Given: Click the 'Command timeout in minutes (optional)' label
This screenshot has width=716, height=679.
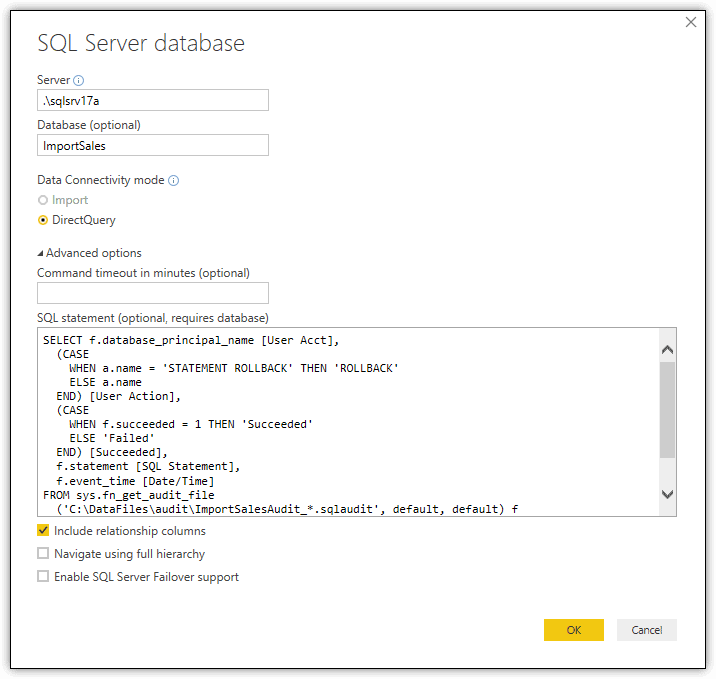Looking at the screenshot, I should click(x=143, y=273).
